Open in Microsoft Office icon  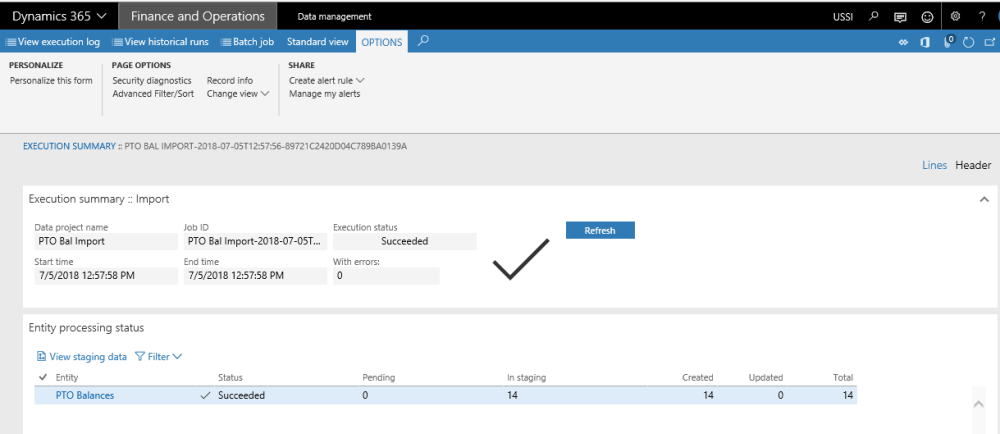tap(927, 42)
